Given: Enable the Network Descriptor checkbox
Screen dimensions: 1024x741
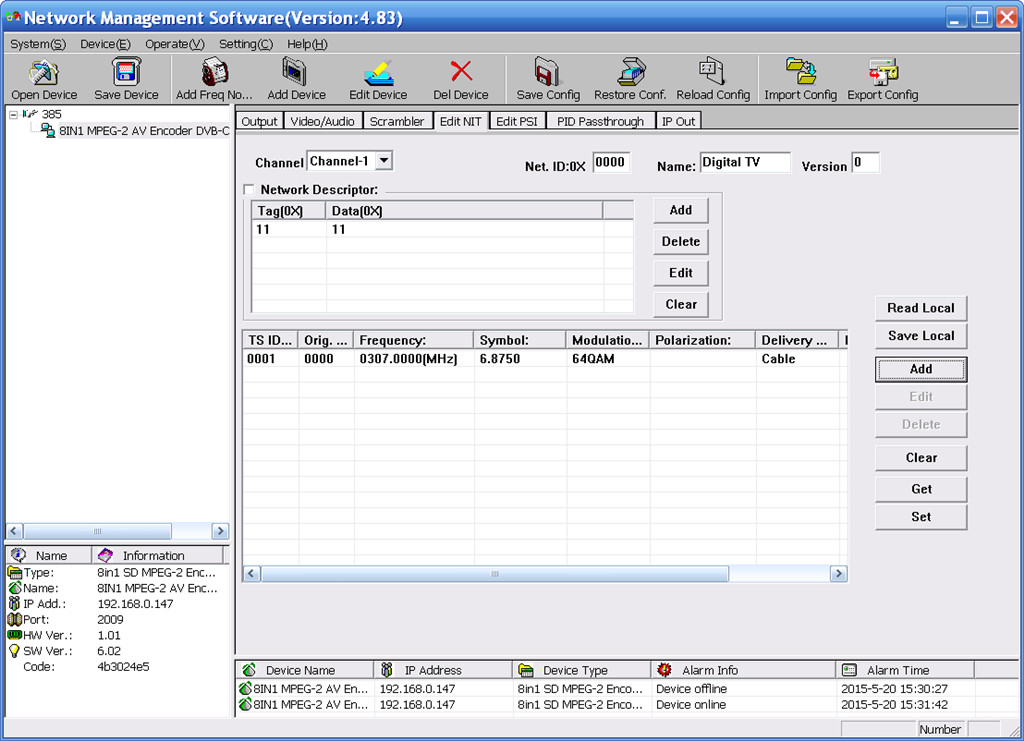Looking at the screenshot, I should 249,190.
